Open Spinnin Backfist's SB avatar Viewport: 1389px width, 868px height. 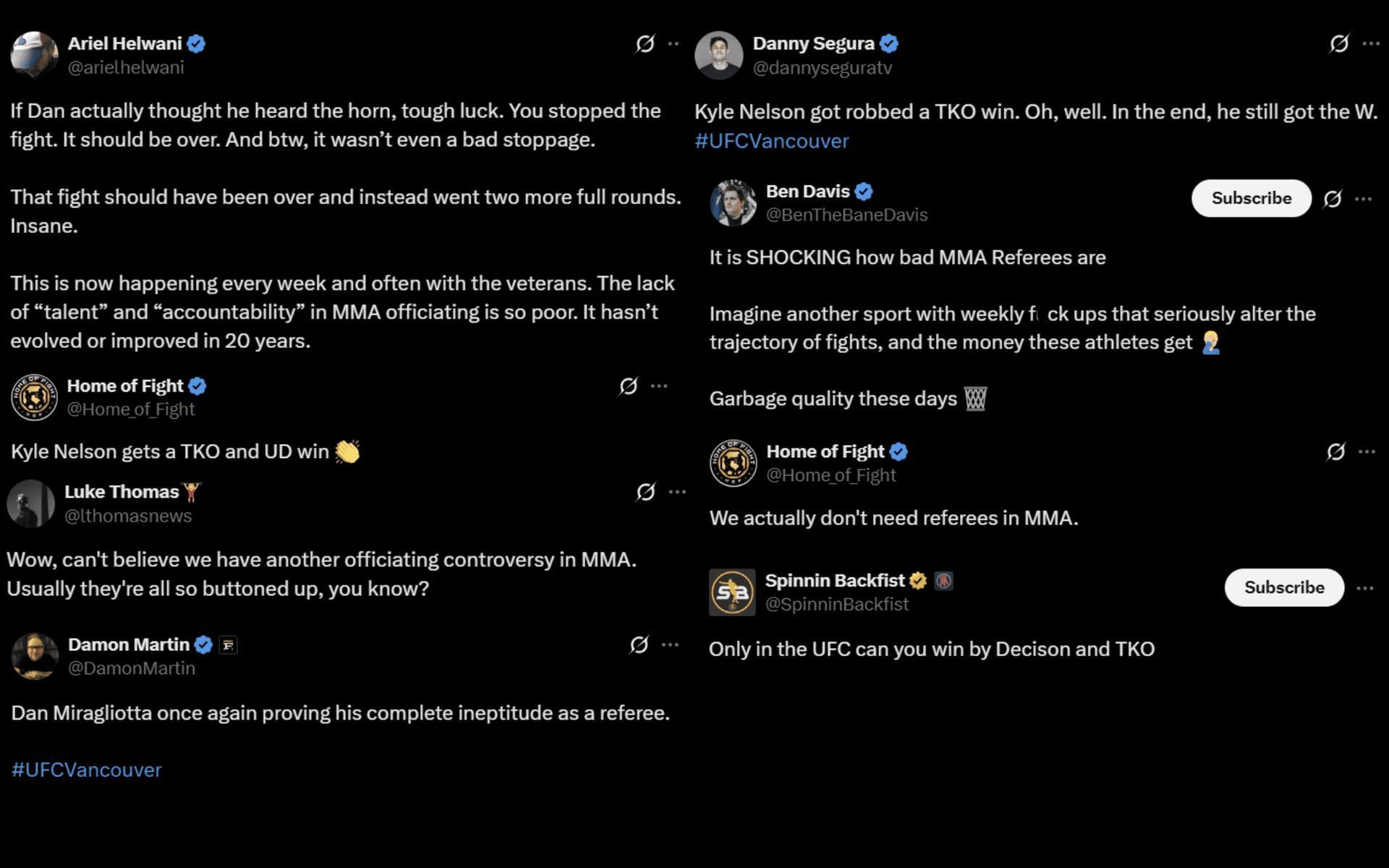coord(732,592)
